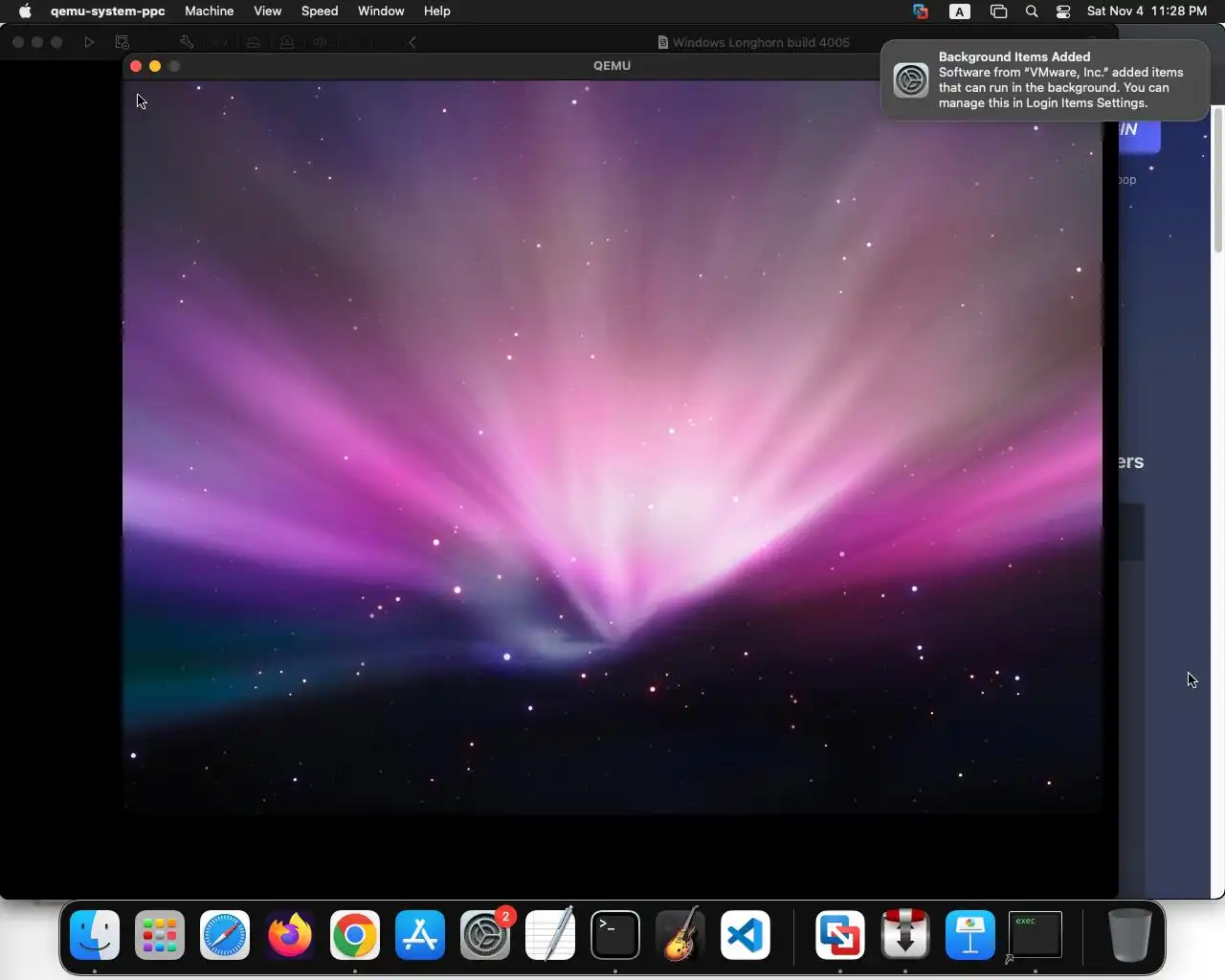Open the View menu
Viewport: 1225px width, 980px height.
pos(267,11)
